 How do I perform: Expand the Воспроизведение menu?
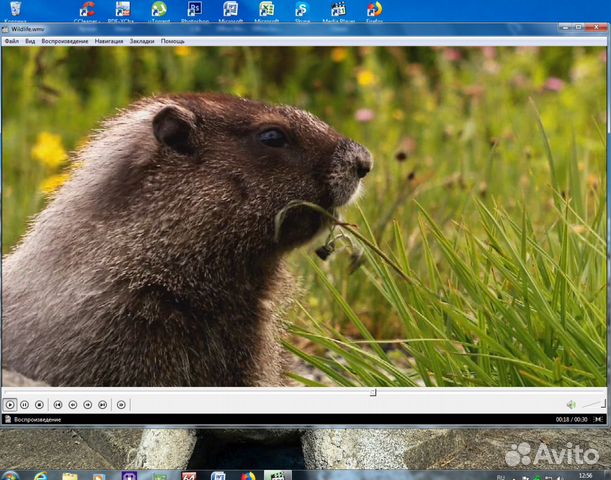click(x=65, y=41)
